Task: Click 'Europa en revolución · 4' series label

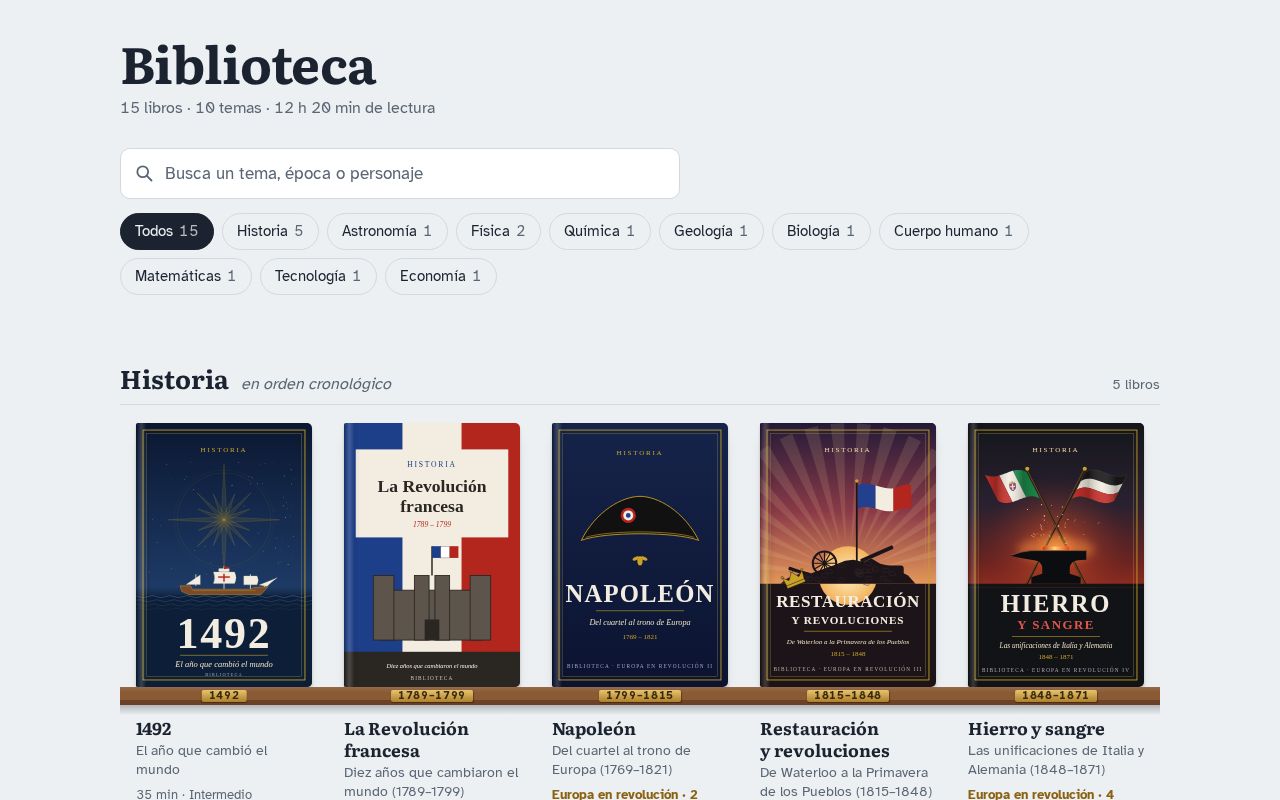Action: tap(1041, 794)
